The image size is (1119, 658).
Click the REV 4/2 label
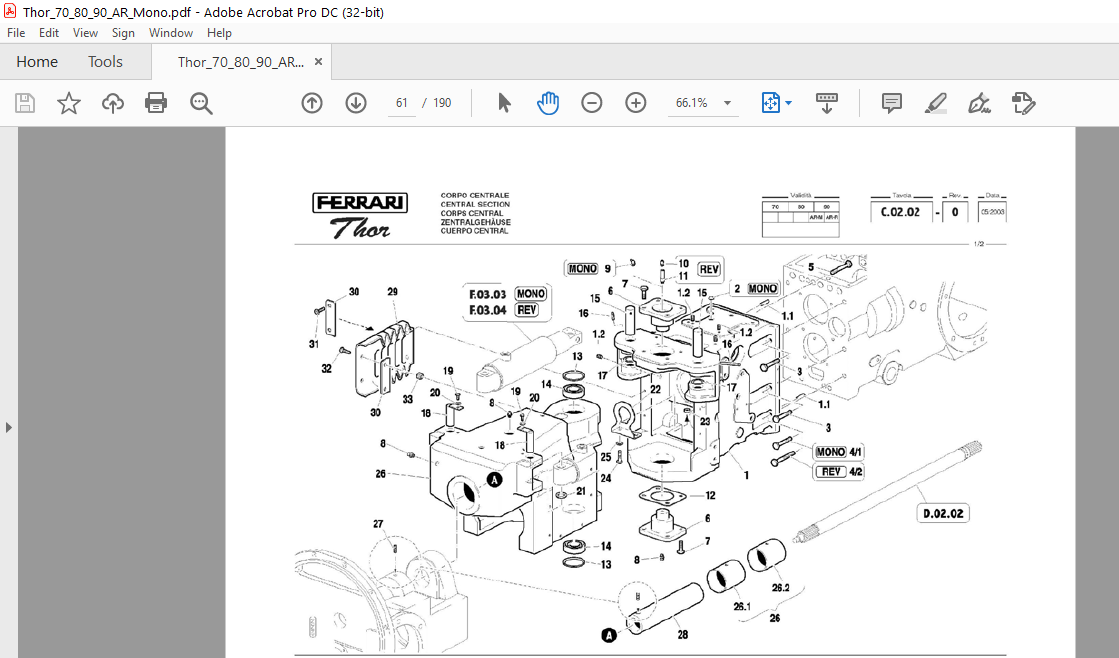839,472
